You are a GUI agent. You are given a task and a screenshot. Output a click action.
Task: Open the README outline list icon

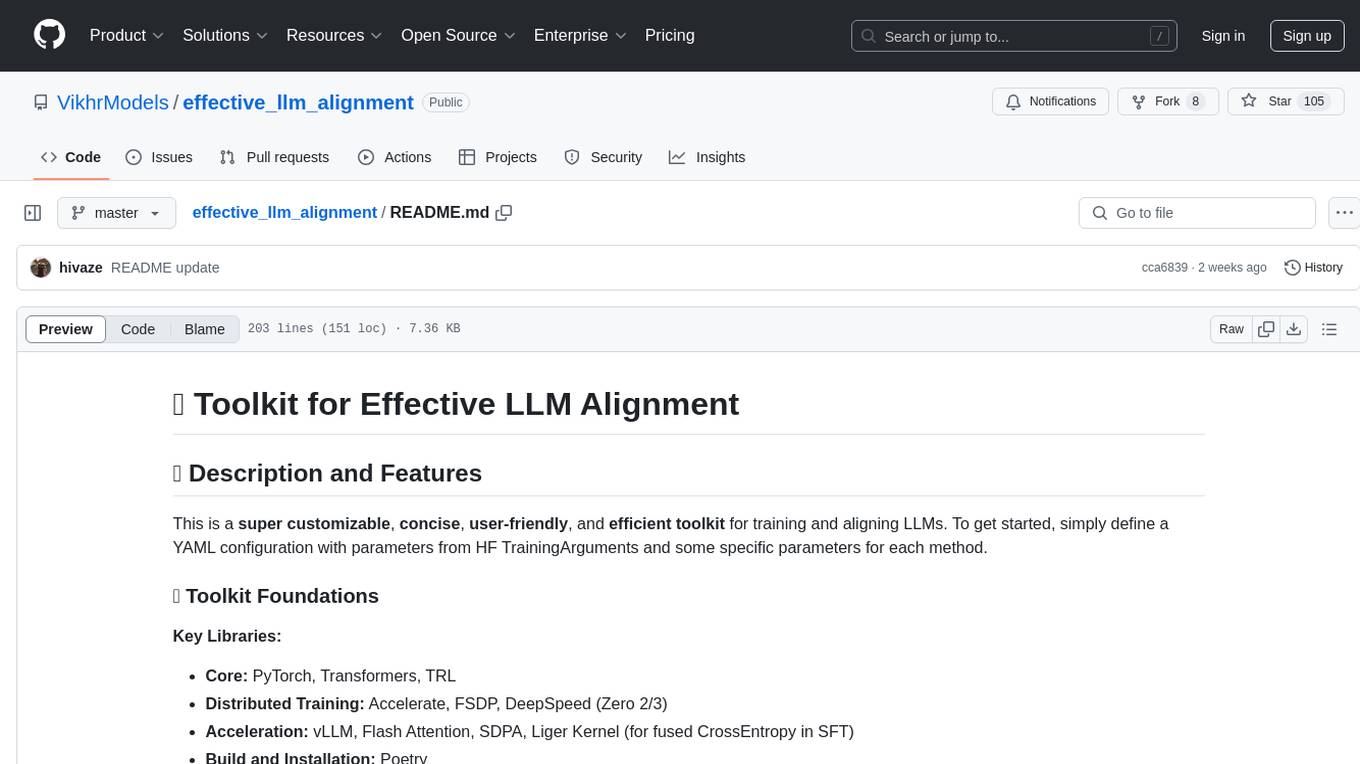tap(1329, 329)
